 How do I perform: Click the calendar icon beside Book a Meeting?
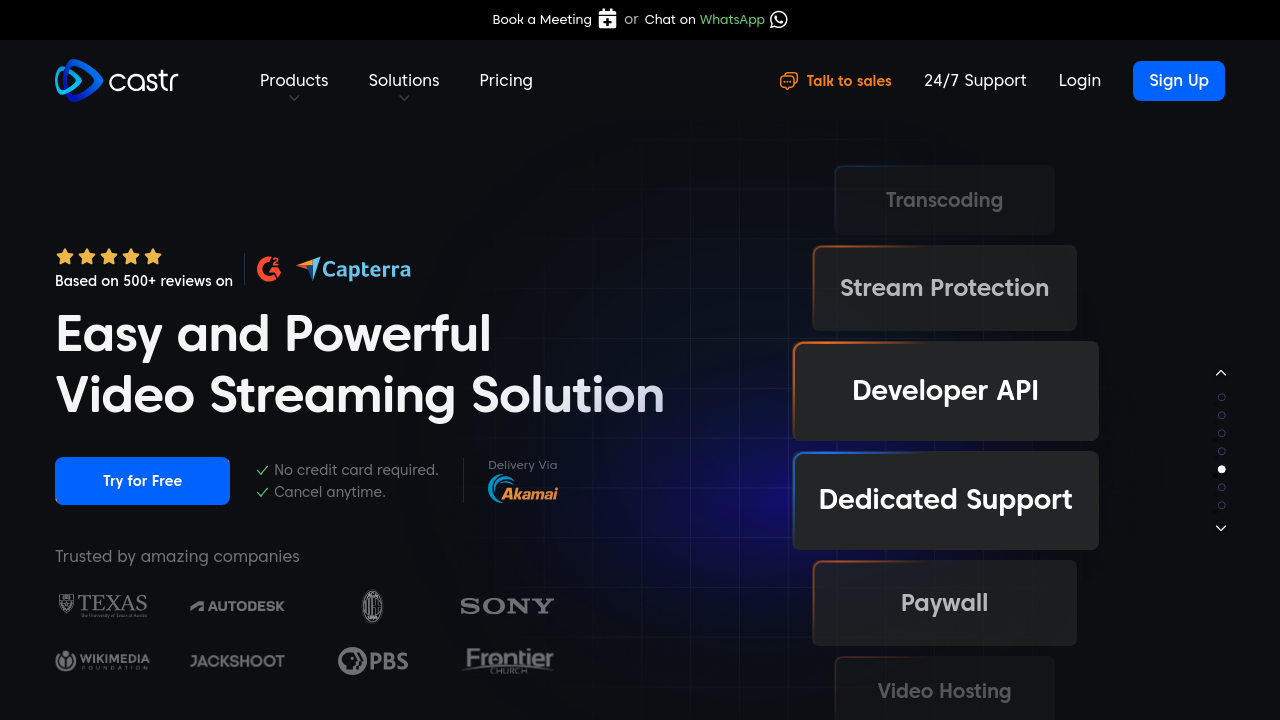[x=607, y=19]
